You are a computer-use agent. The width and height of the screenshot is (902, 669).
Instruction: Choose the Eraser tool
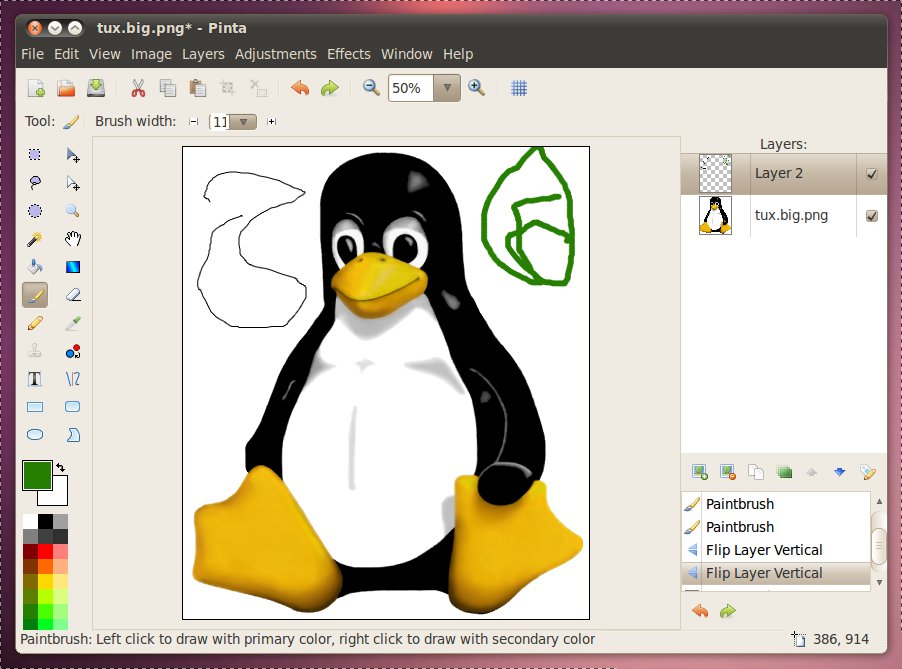(72, 295)
